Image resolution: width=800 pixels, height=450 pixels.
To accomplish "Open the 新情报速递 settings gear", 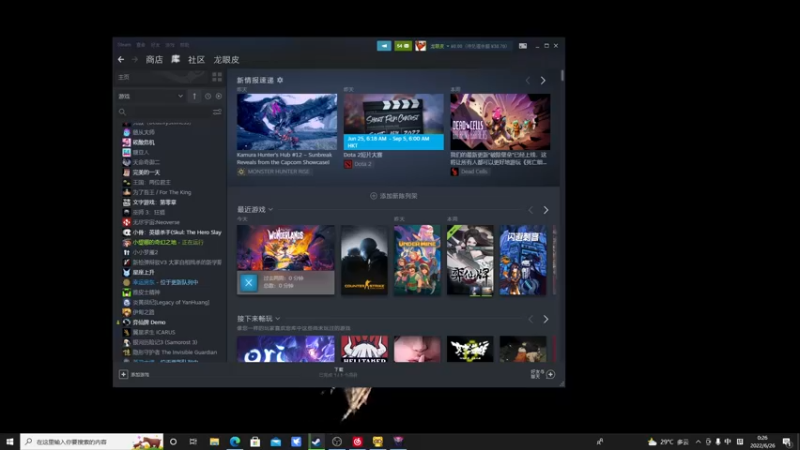I will coord(280,80).
